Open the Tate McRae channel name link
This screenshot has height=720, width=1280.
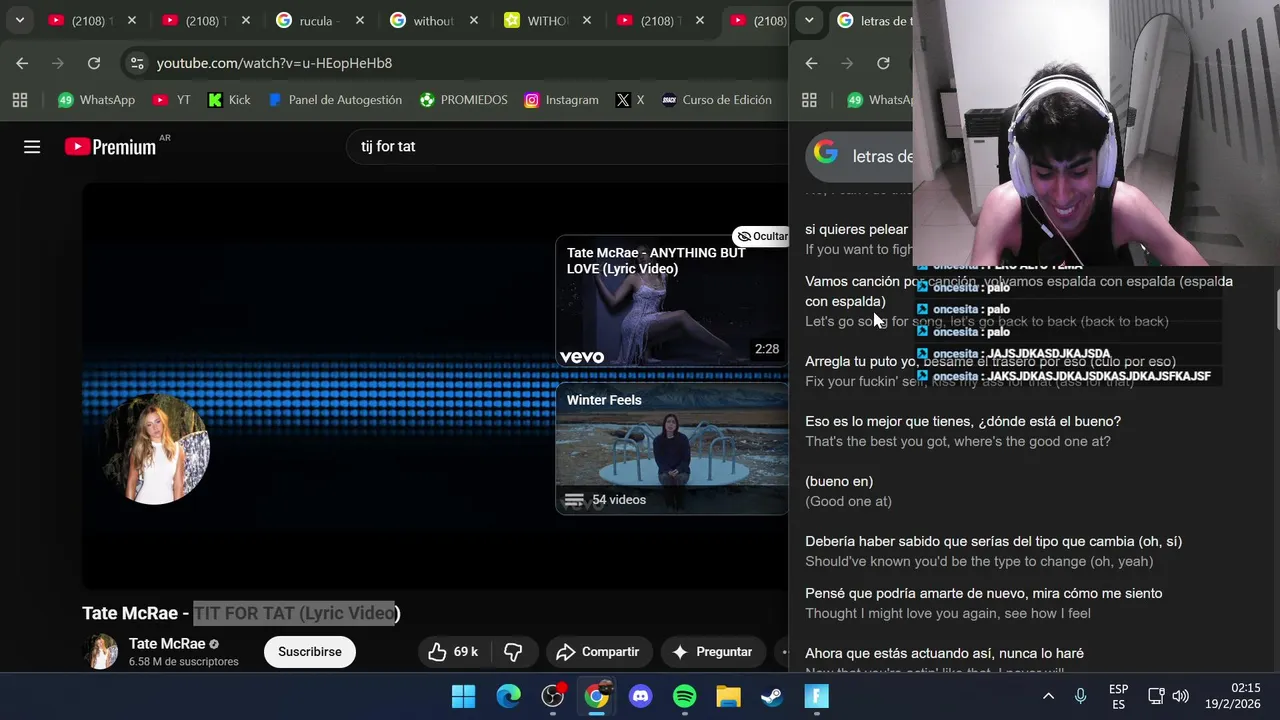(167, 644)
